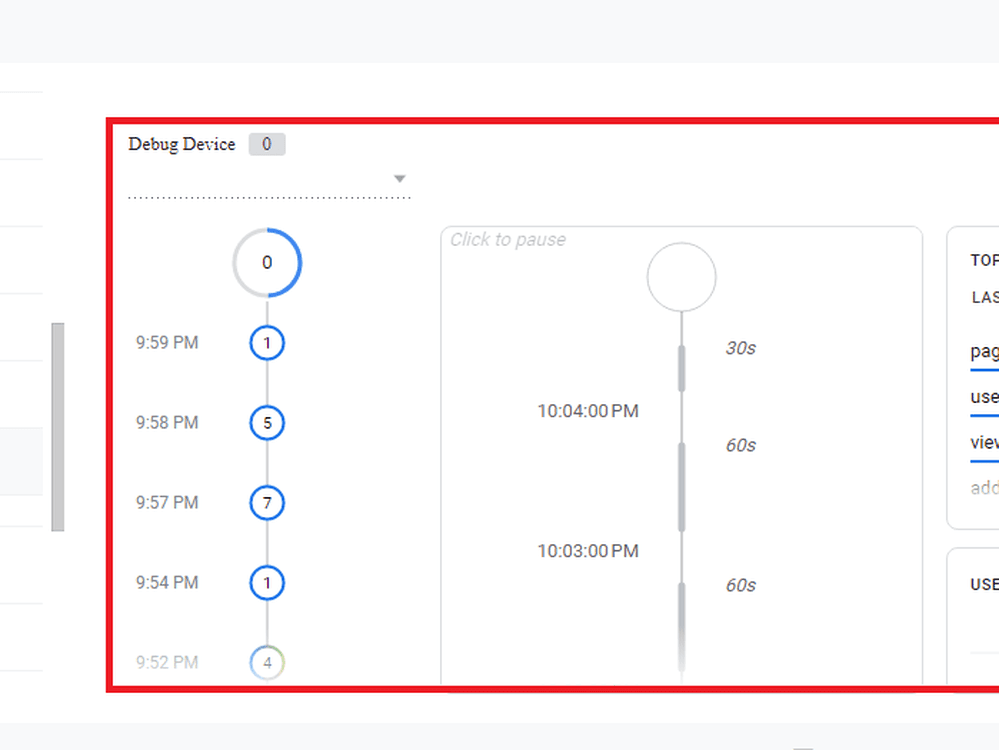
Task: Pause the stream via Click to pause
Action: pos(508,240)
